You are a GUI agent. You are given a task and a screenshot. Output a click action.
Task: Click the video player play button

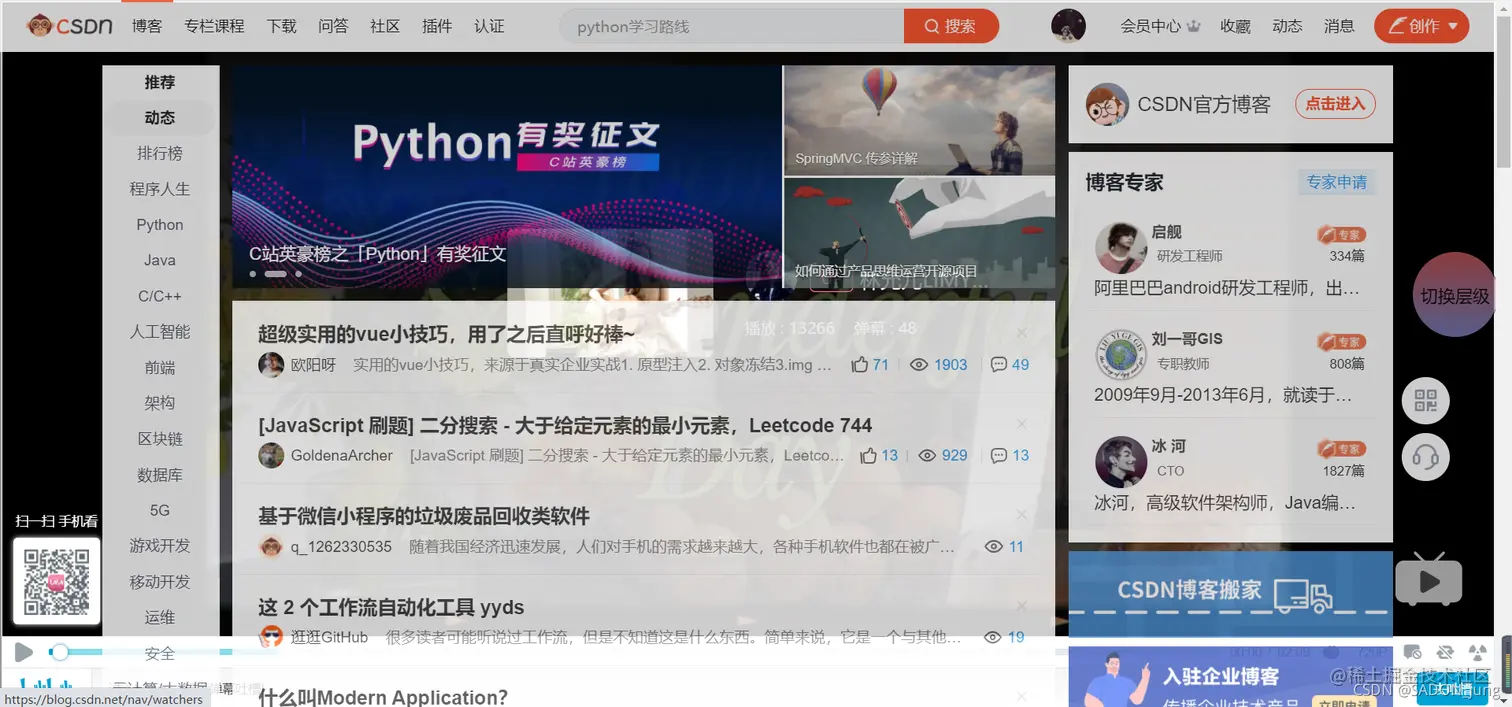[23, 652]
